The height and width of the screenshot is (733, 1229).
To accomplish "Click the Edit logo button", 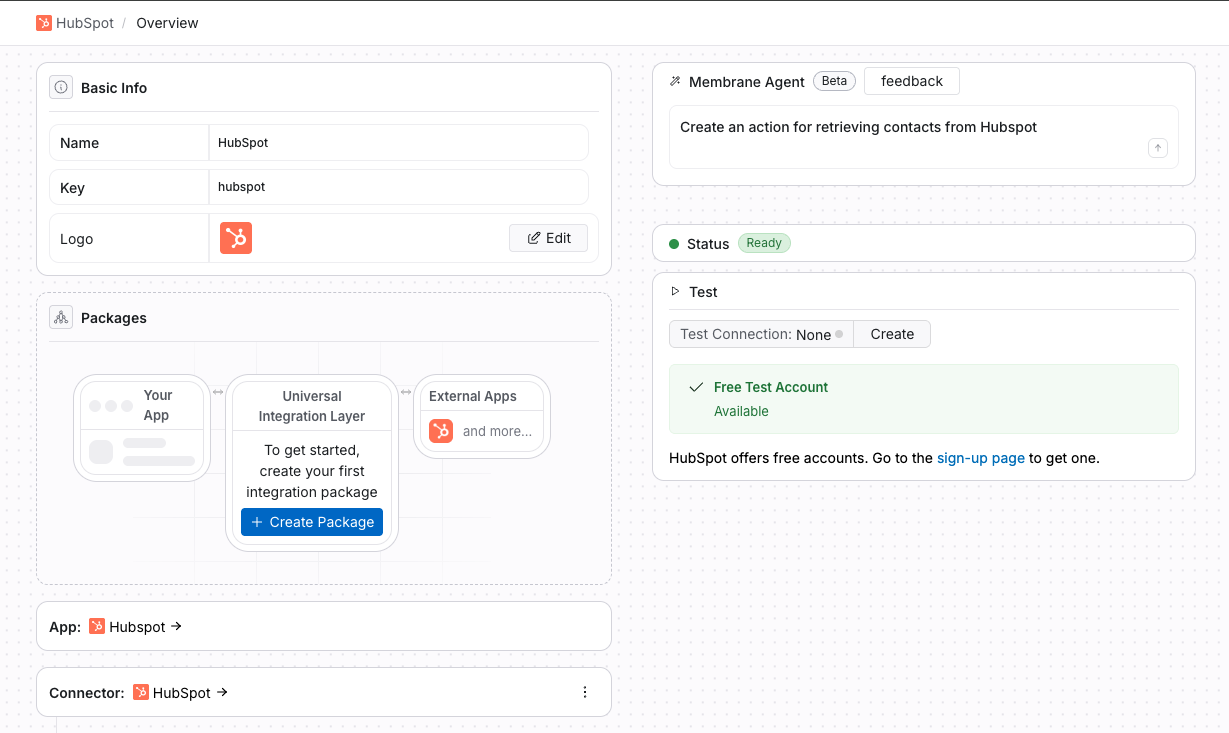I will [549, 238].
